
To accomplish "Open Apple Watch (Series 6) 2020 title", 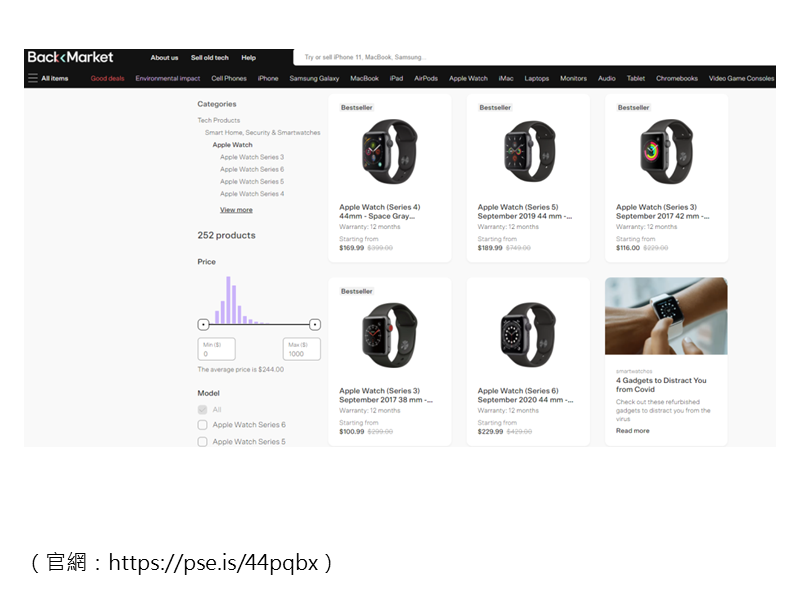I will [x=525, y=395].
